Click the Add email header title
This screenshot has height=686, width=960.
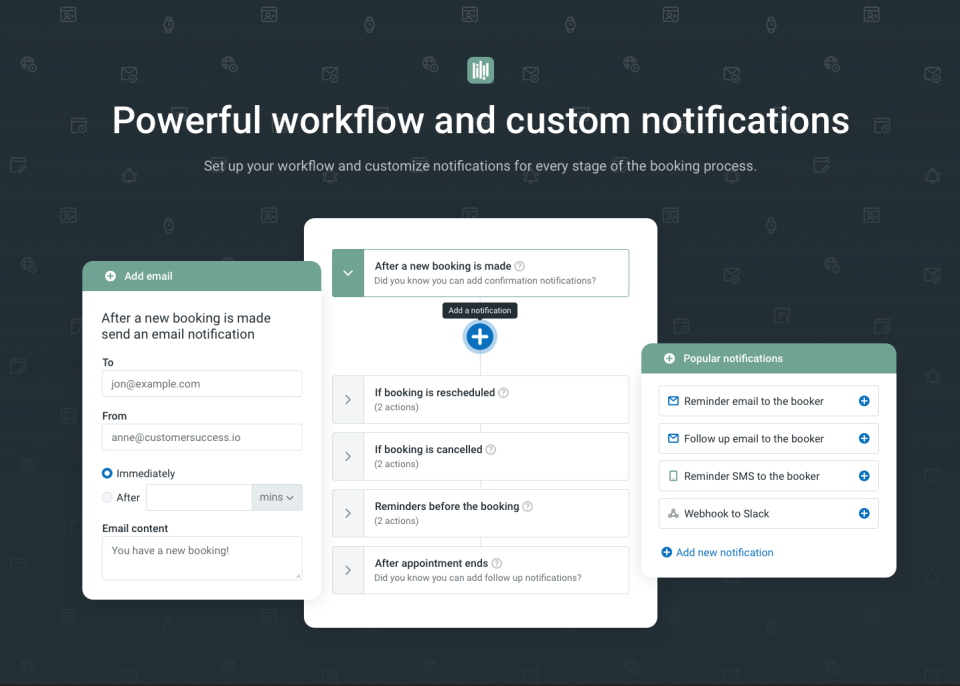(x=148, y=276)
